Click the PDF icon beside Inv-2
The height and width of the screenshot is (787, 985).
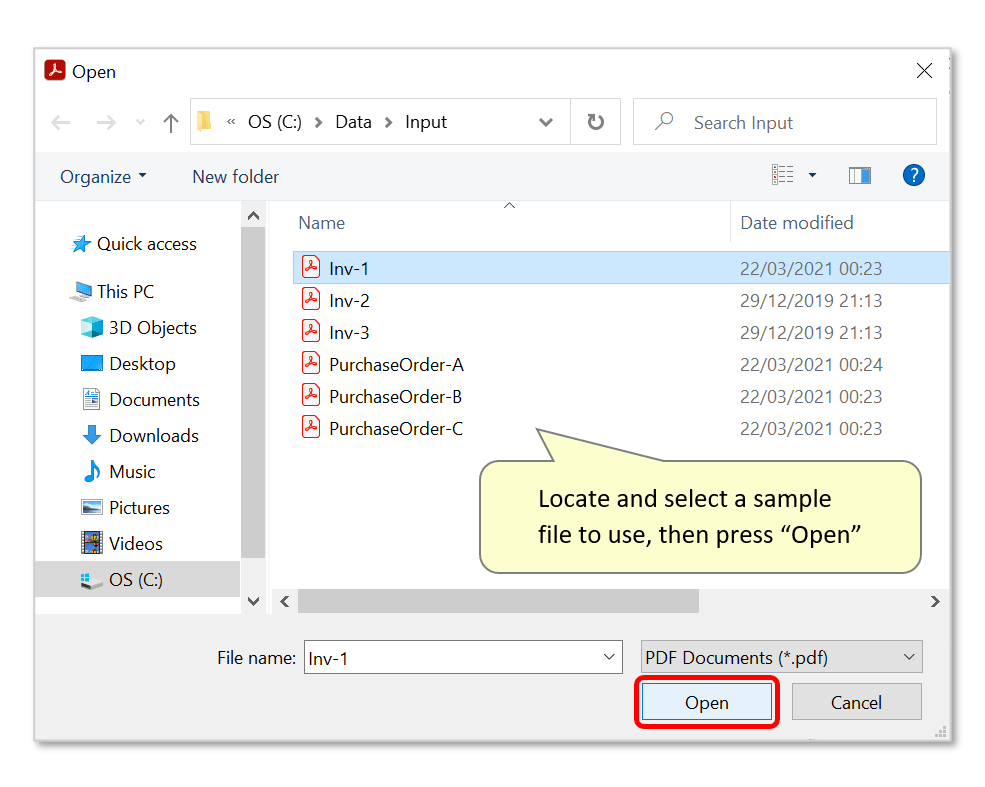(311, 299)
